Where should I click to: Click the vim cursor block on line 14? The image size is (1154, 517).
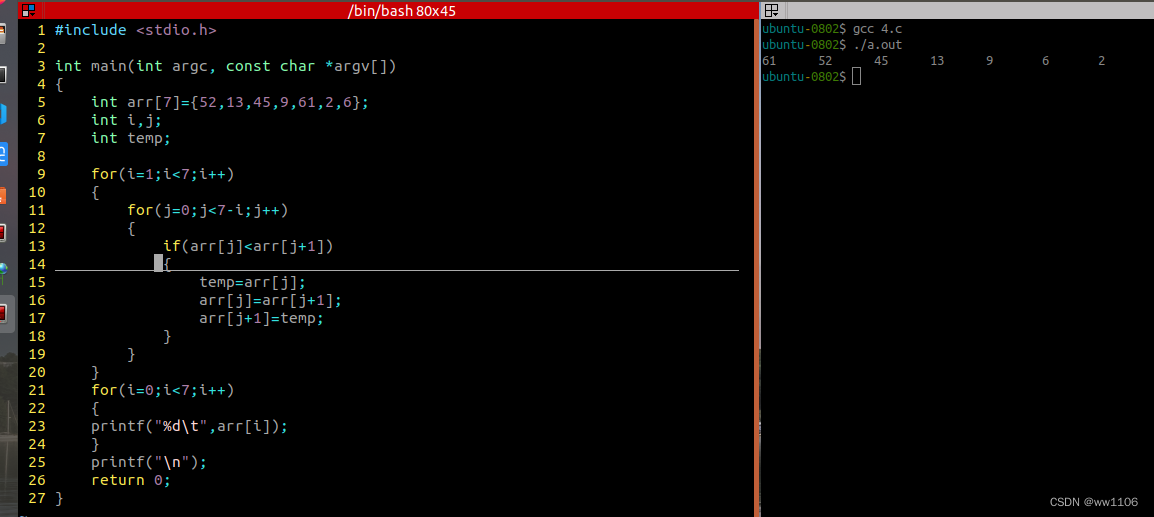(x=158, y=263)
